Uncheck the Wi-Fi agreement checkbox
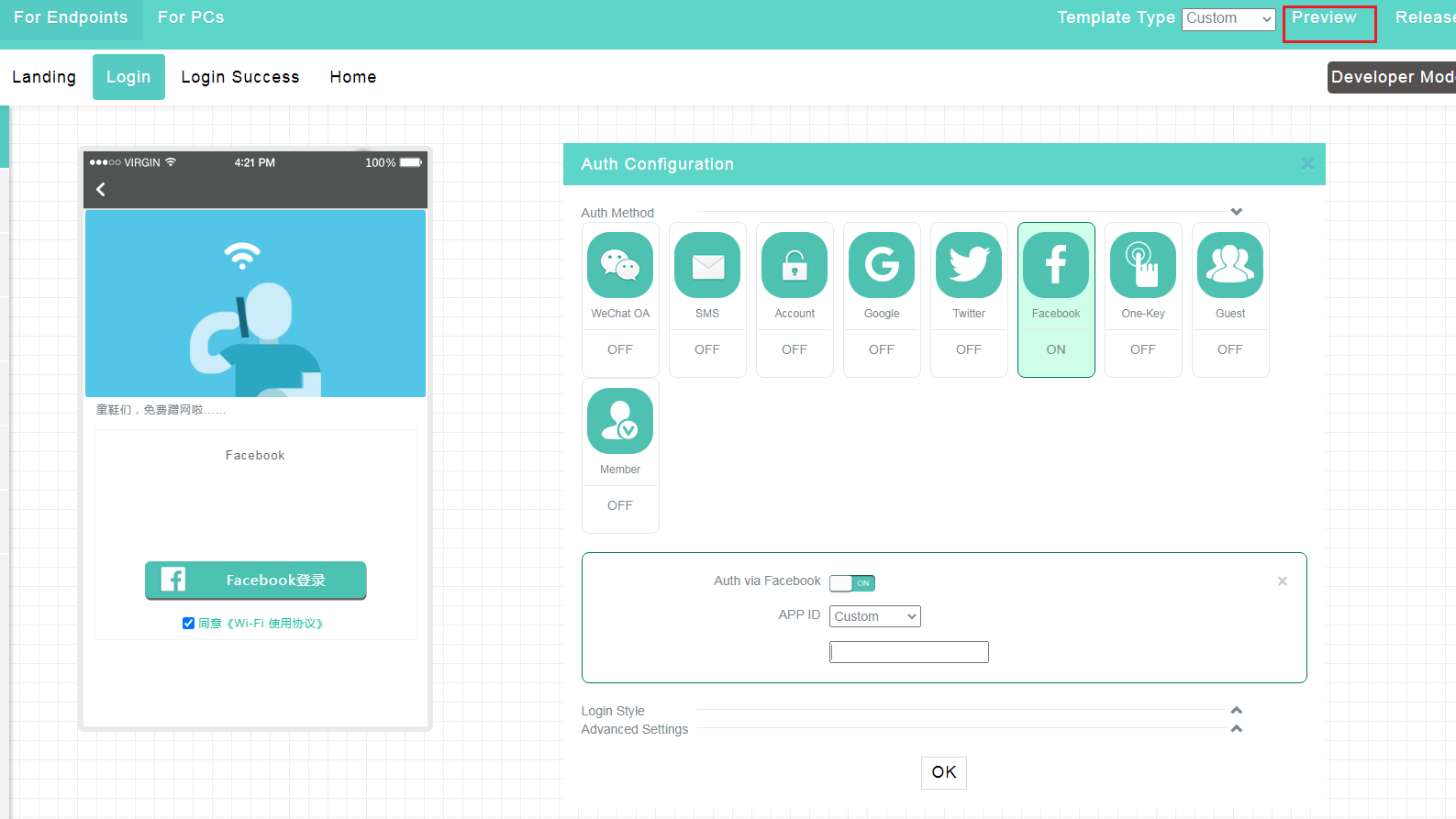The width and height of the screenshot is (1456, 819). coord(188,624)
